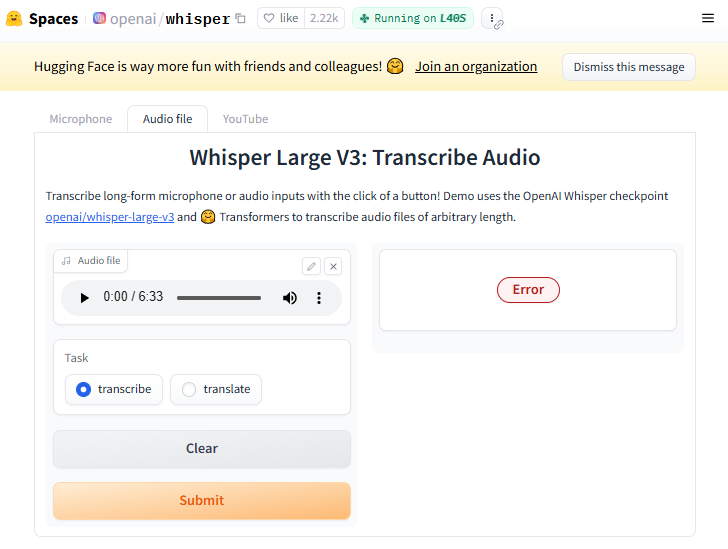This screenshot has width=728, height=549.
Task: Click the Running on L40S status badge
Action: 413,18
